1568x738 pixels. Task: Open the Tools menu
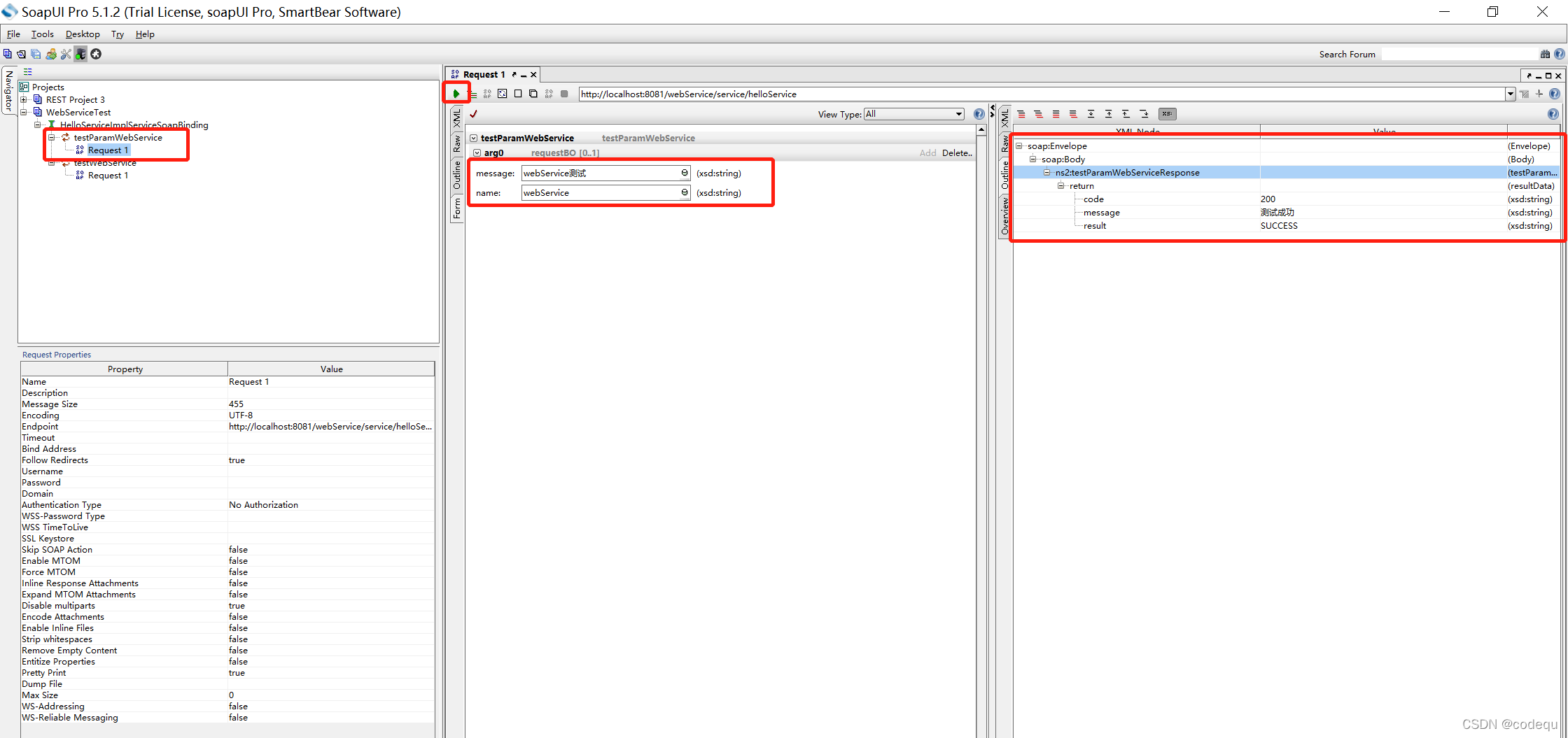pos(42,34)
